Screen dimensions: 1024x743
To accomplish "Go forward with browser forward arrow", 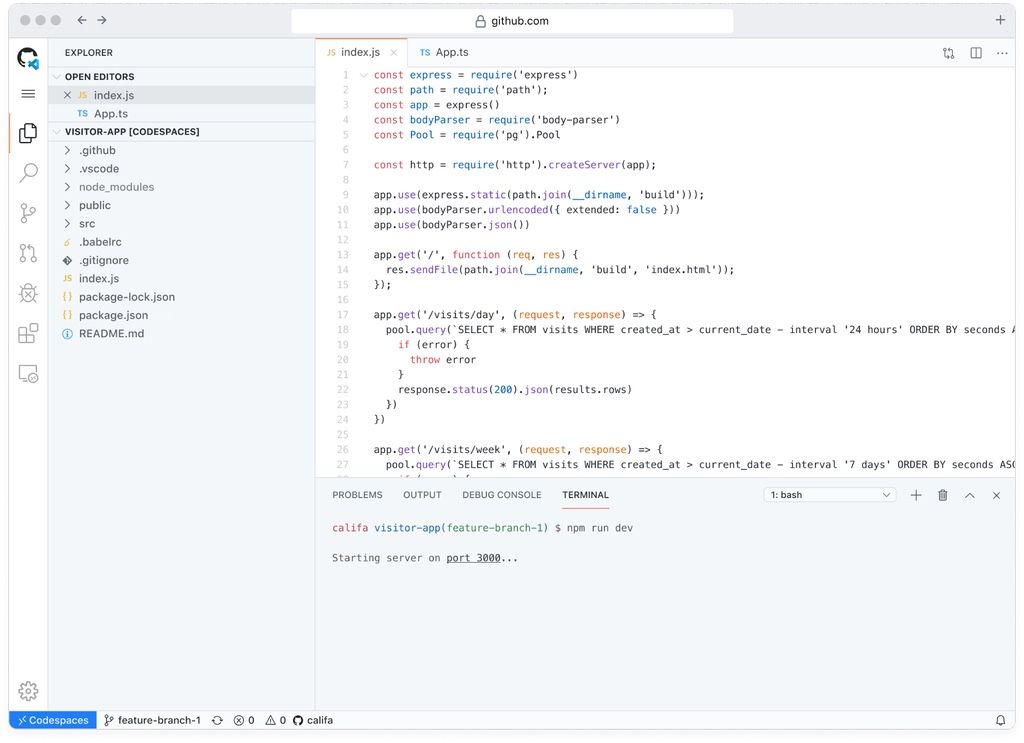I will 102,20.
